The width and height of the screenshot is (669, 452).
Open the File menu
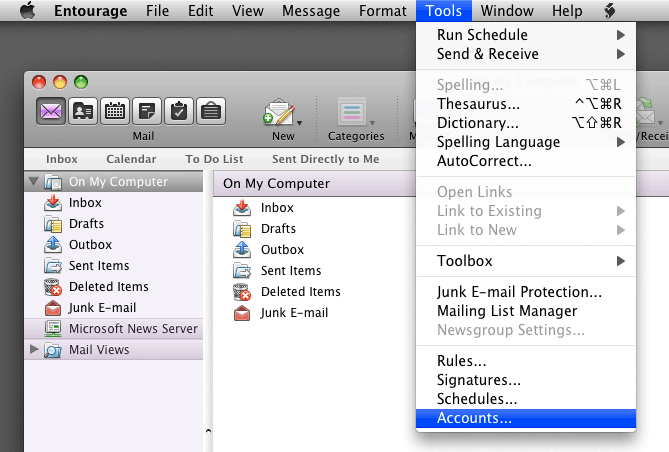click(x=157, y=11)
